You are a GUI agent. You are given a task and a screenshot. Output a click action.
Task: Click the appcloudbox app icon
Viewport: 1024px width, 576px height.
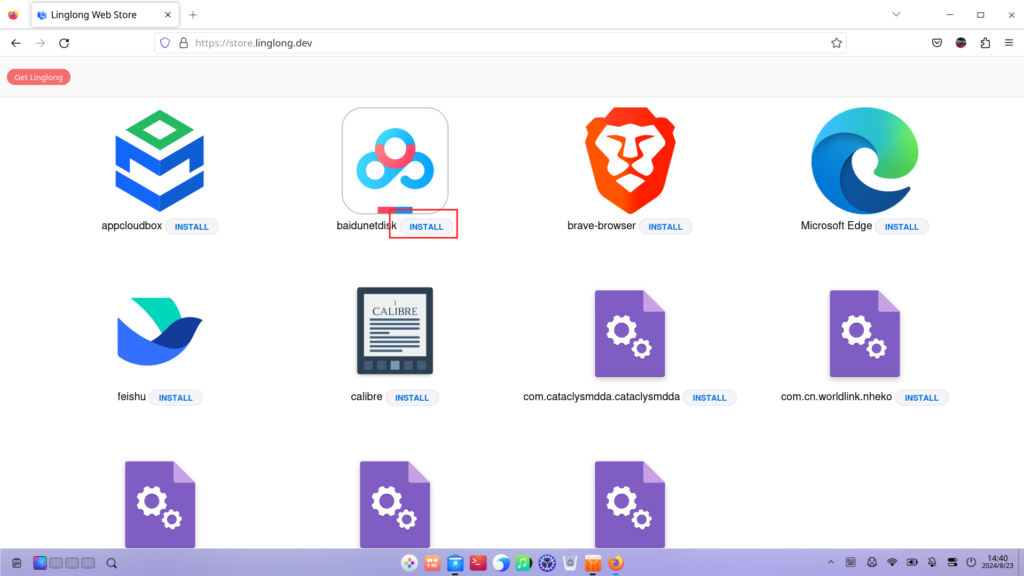pos(160,160)
